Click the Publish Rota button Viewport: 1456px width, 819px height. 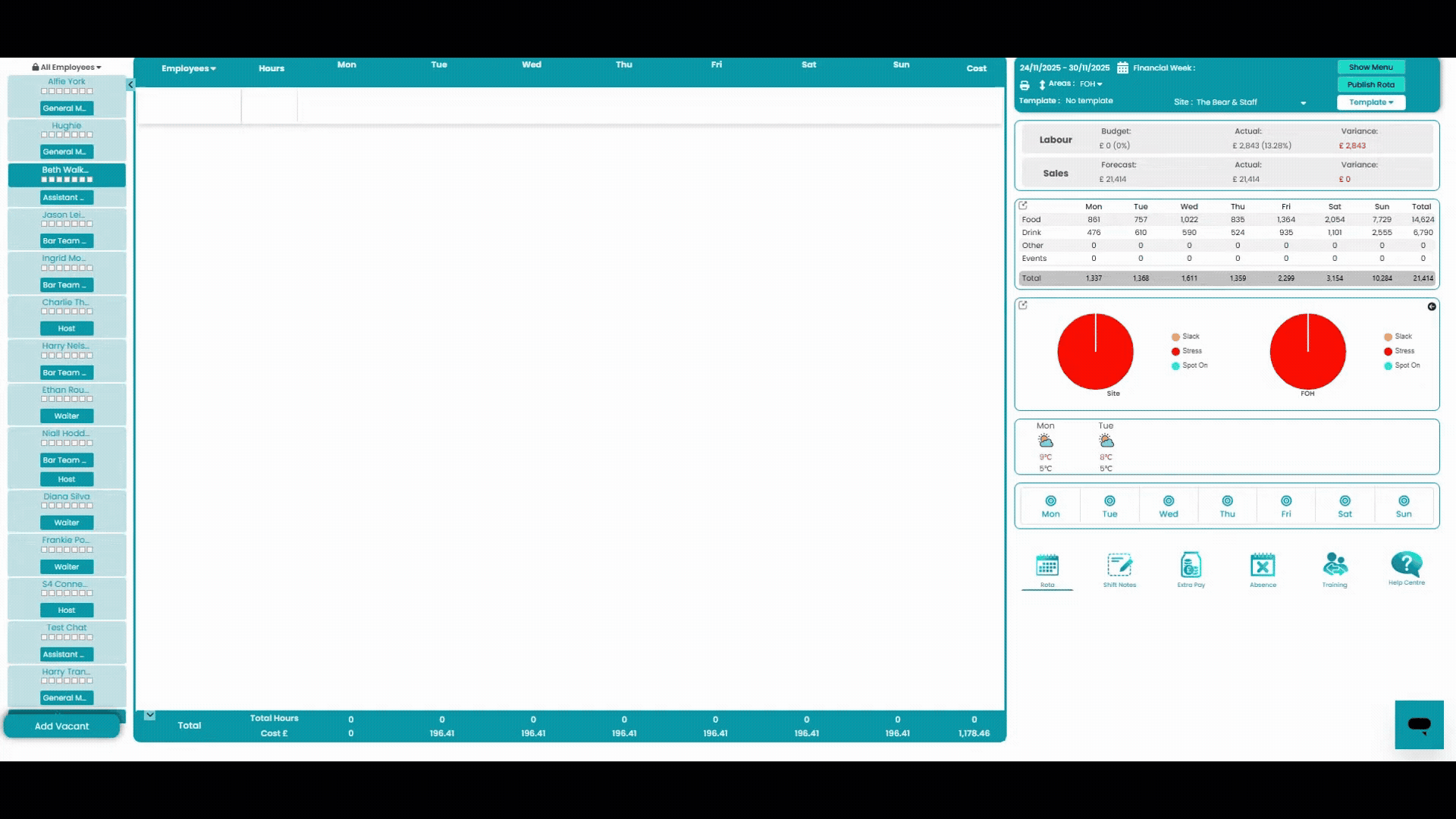pyautogui.click(x=1370, y=85)
